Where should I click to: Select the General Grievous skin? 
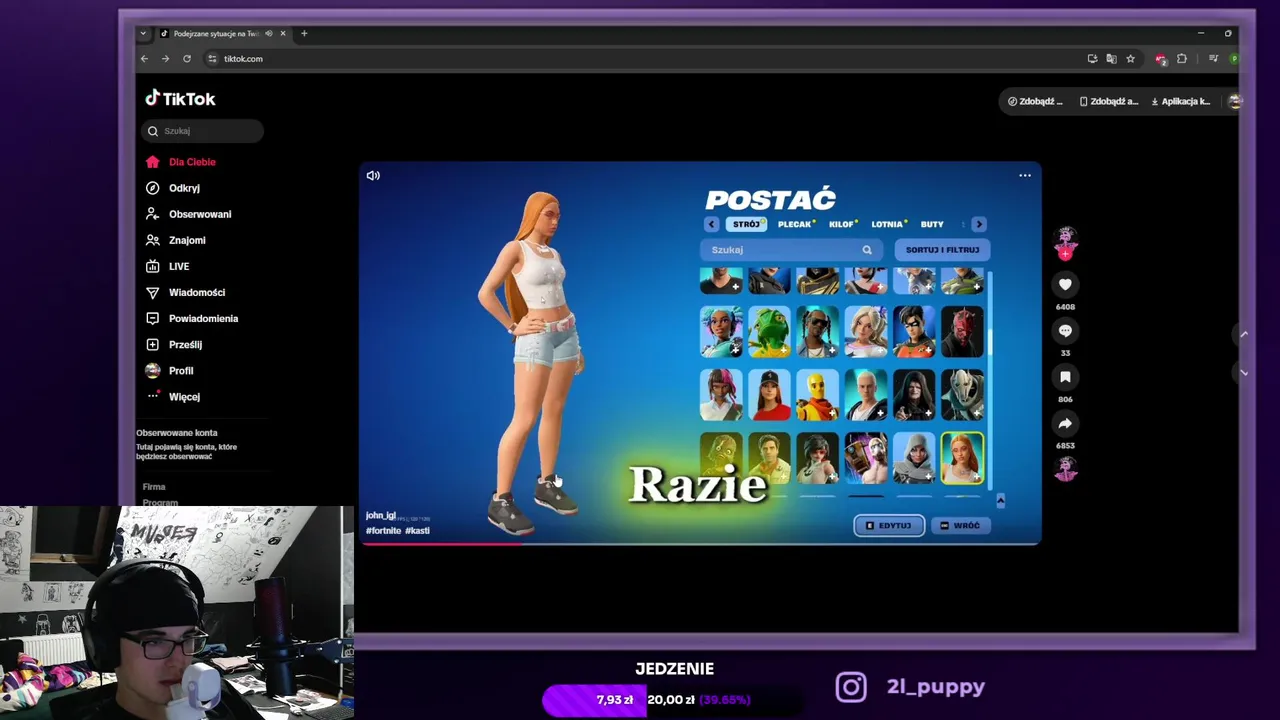click(962, 395)
